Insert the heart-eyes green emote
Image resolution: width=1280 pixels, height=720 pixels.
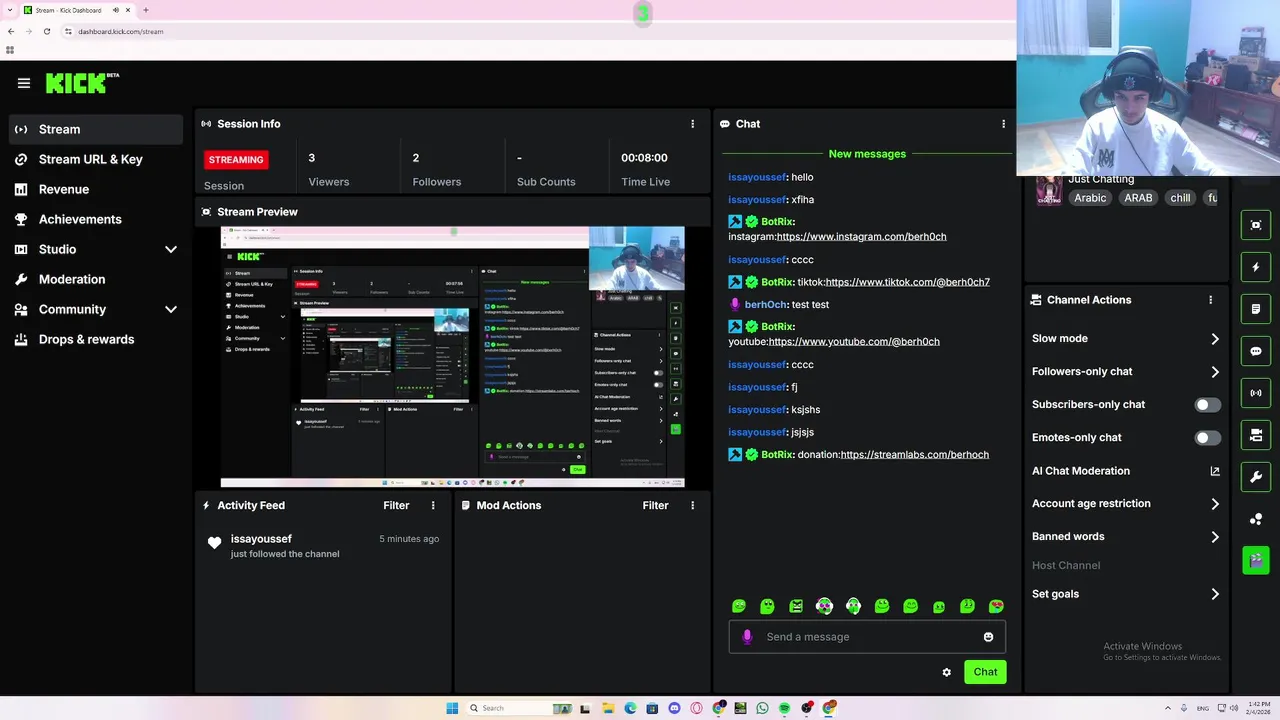[996, 606]
